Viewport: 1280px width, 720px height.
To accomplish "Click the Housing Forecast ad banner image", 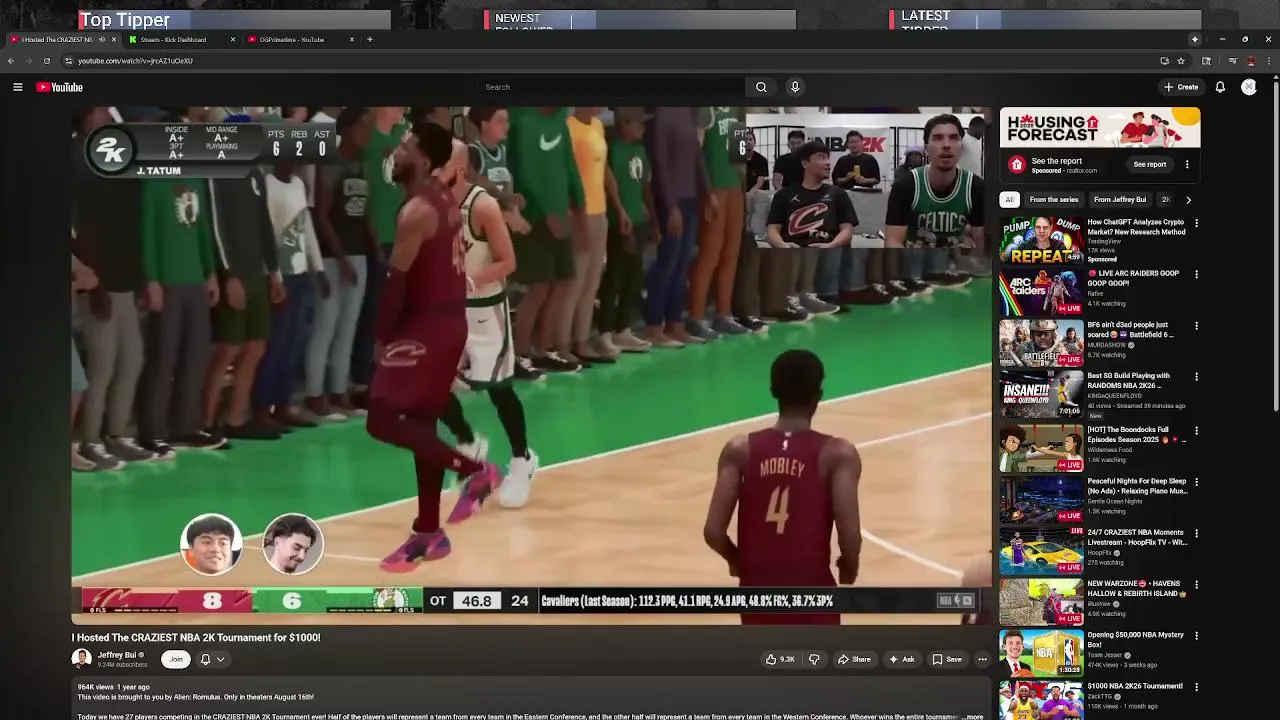I will 1100,129.
